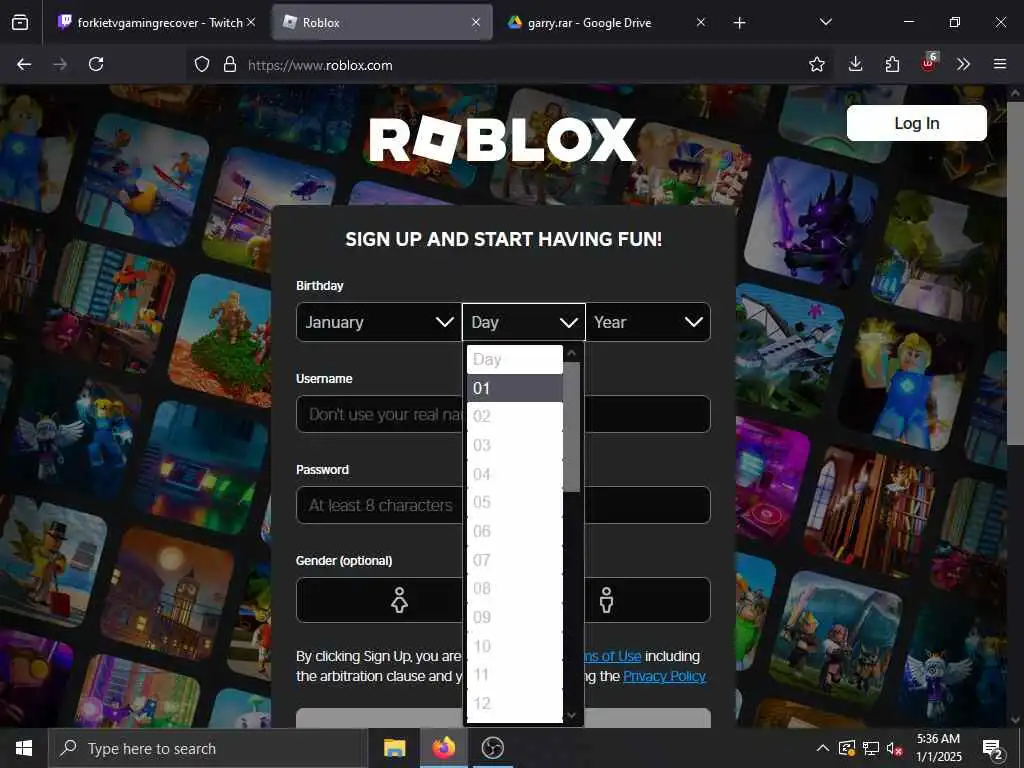This screenshot has height=768, width=1024.
Task: Select day 05 in the list
Action: (x=515, y=502)
